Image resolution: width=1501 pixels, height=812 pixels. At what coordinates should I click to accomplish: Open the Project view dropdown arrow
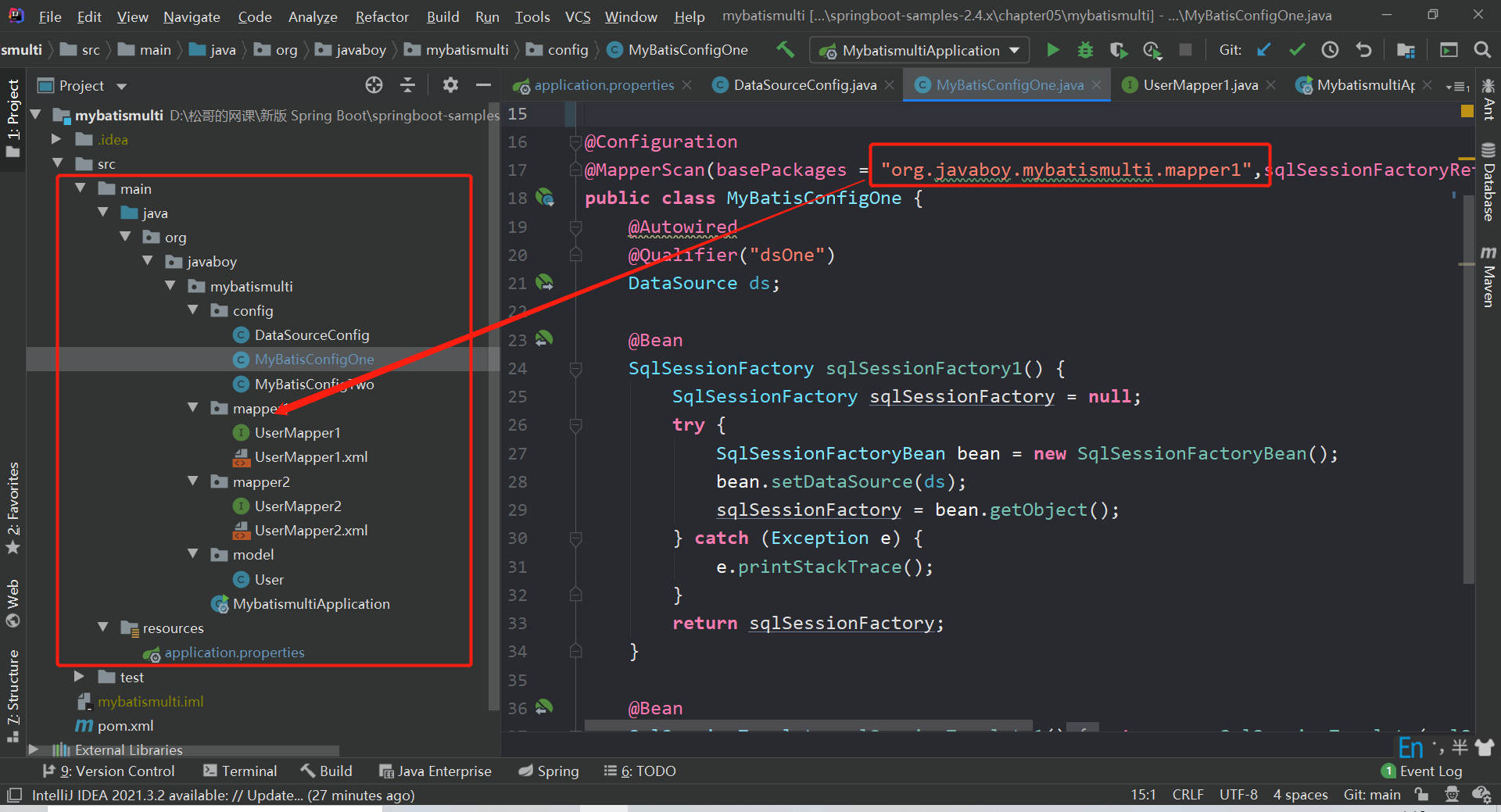pyautogui.click(x=121, y=86)
